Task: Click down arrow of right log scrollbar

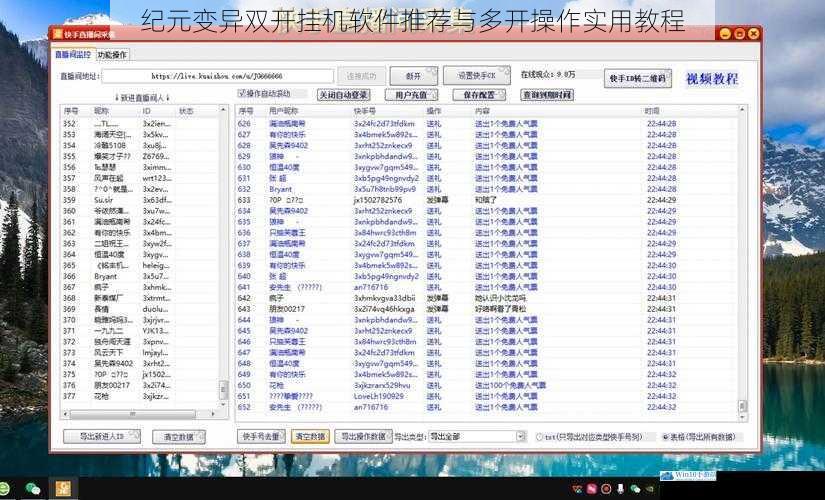Action: [742, 417]
